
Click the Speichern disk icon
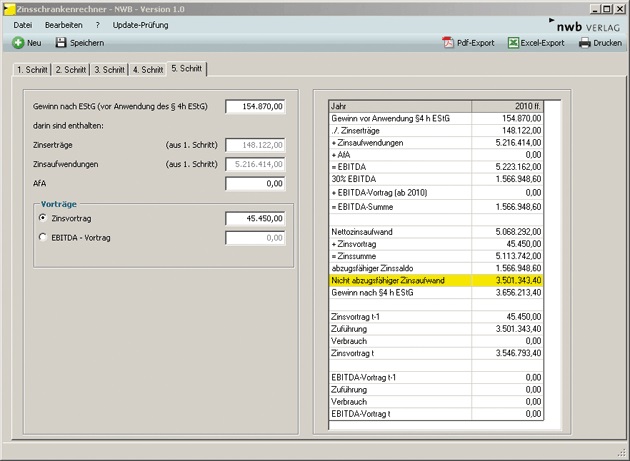pyautogui.click(x=61, y=43)
